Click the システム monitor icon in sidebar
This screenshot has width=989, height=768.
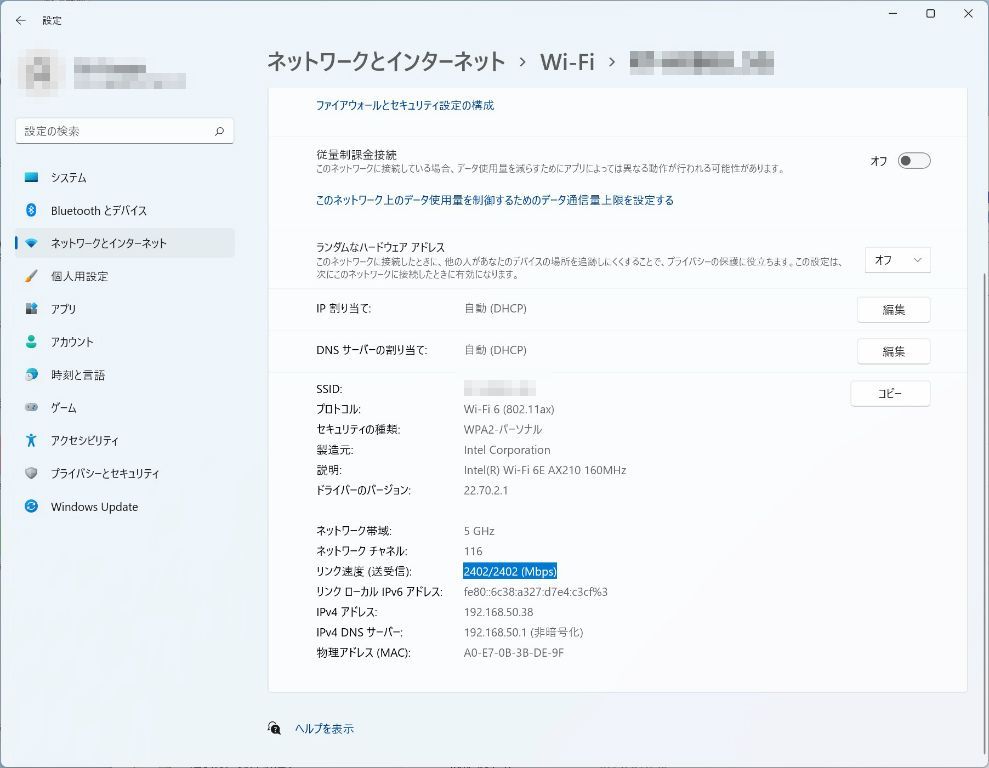[x=31, y=177]
